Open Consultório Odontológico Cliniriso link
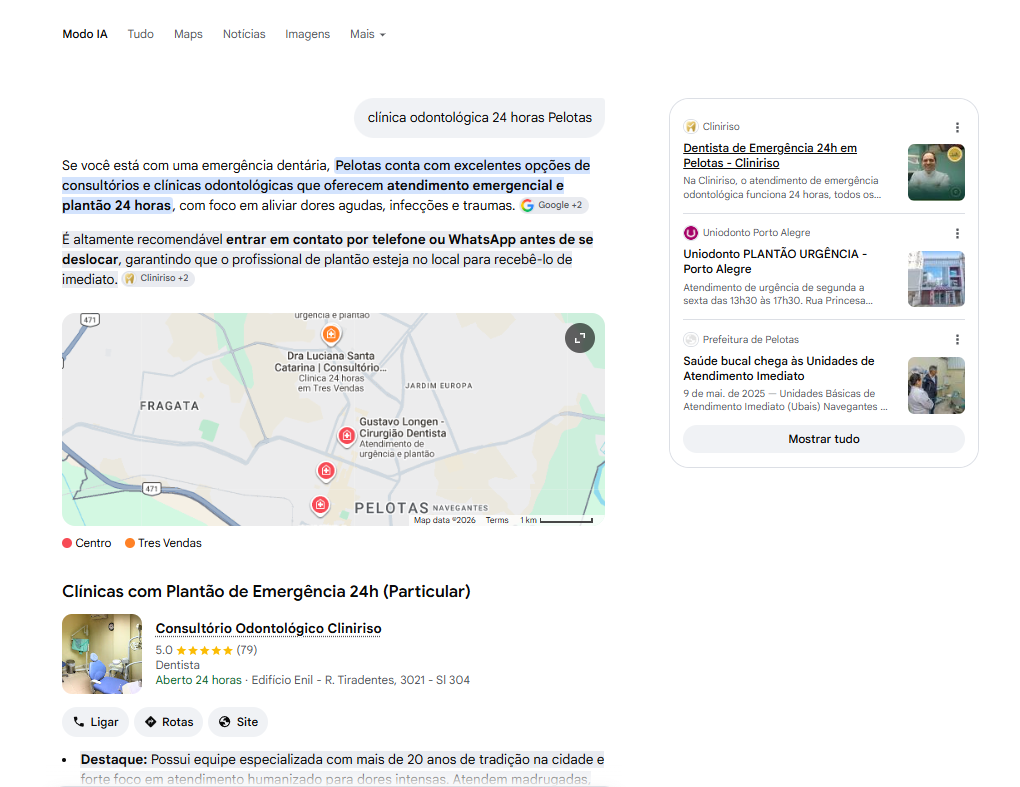1020x787 pixels. pyautogui.click(x=268, y=628)
